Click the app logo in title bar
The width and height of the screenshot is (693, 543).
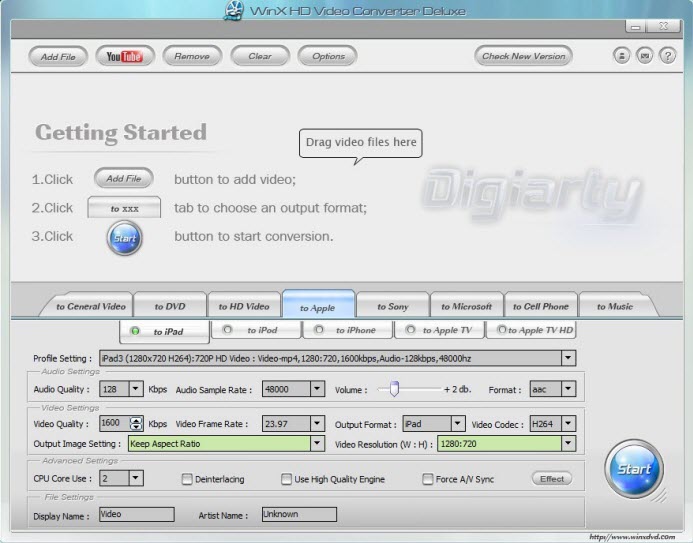pyautogui.click(x=234, y=11)
